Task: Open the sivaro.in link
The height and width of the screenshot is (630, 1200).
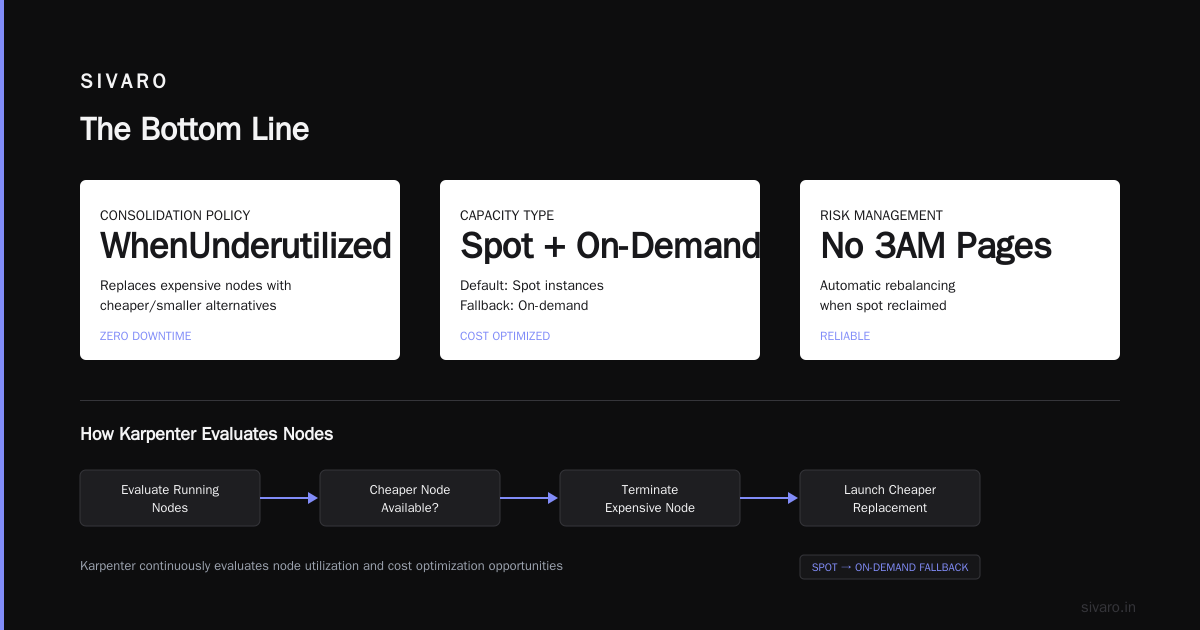Action: pos(1109,607)
